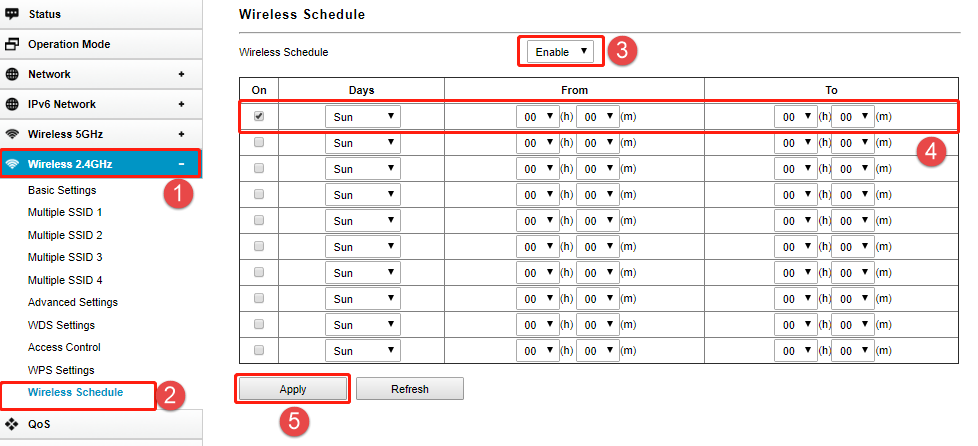Viewport: 978px width, 446px height.
Task: Enable the second schedule row checkbox
Action: point(259,142)
